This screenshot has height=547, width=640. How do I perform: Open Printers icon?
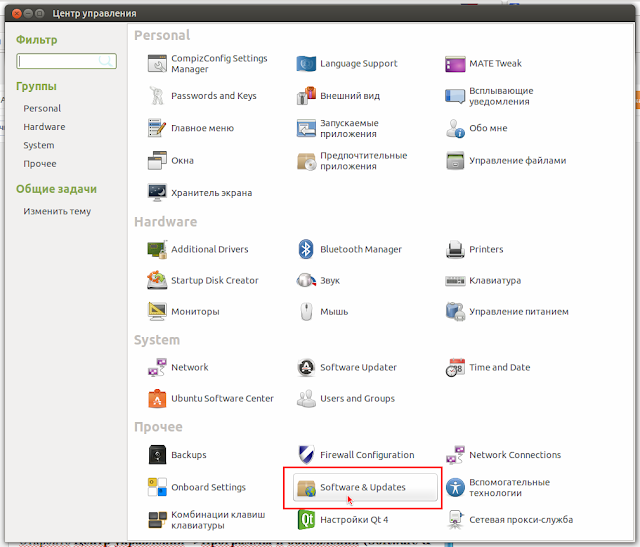pos(455,249)
